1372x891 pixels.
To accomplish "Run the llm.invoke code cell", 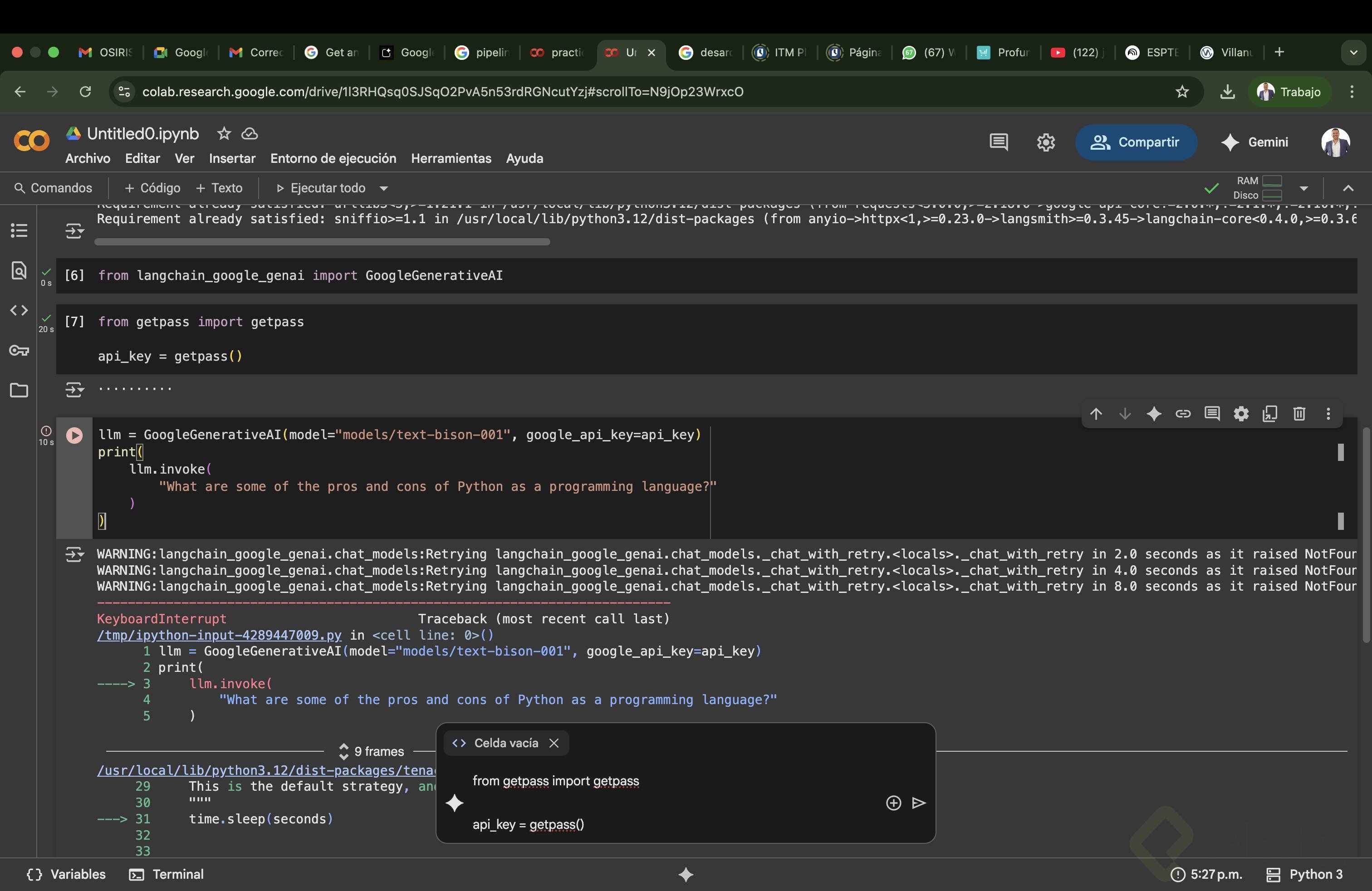I will tap(74, 436).
